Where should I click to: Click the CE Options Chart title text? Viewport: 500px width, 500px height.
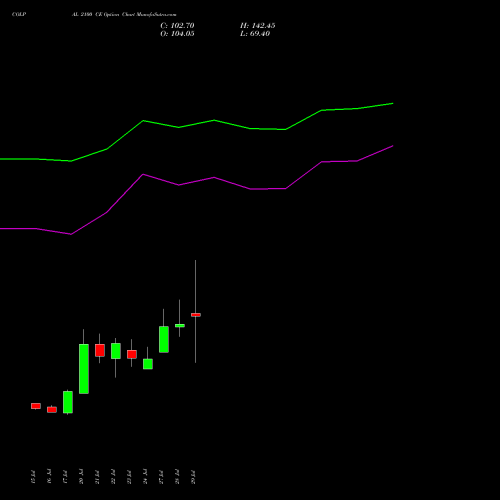coord(124,14)
